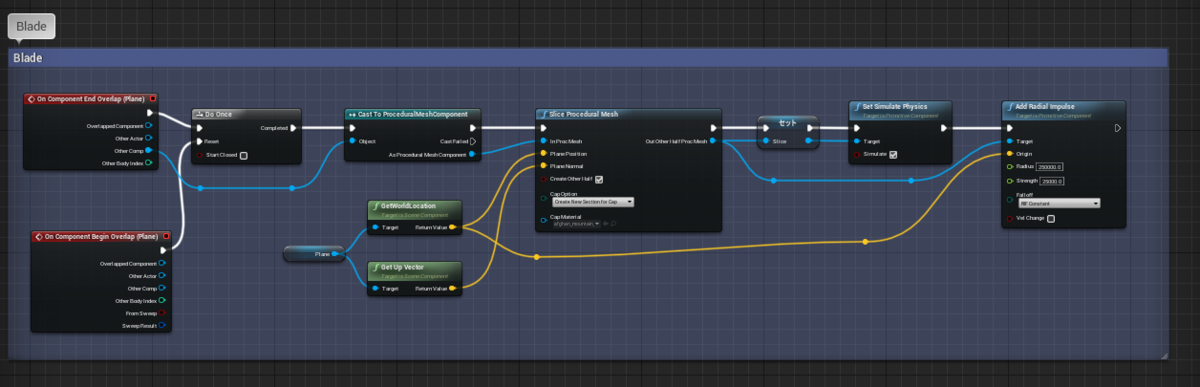Image resolution: width=1200 pixels, height=387 pixels.
Task: Click the Other Comp pin on End Overlap node
Action: tap(149, 150)
